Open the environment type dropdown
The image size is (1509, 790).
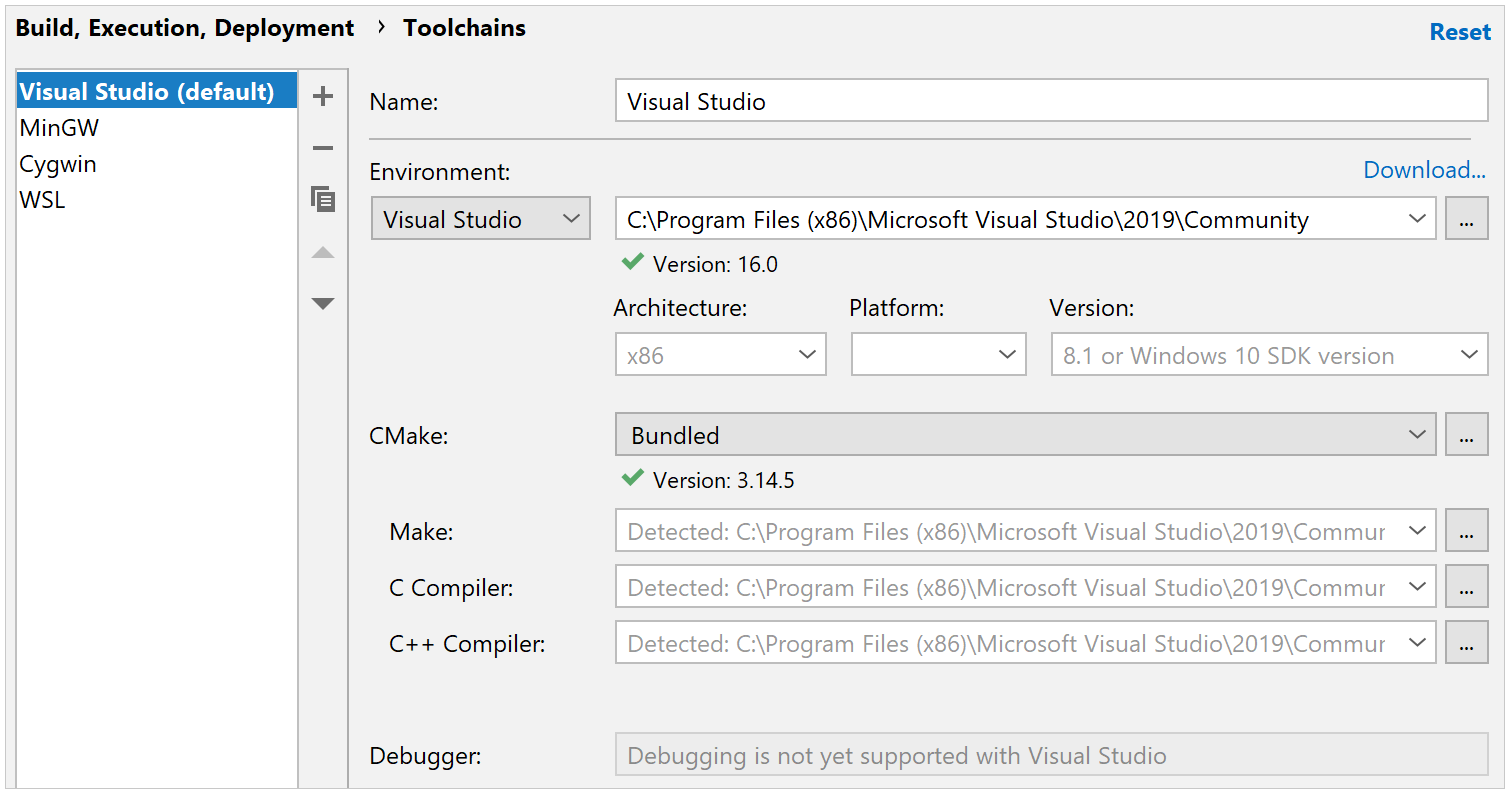[x=481, y=219]
